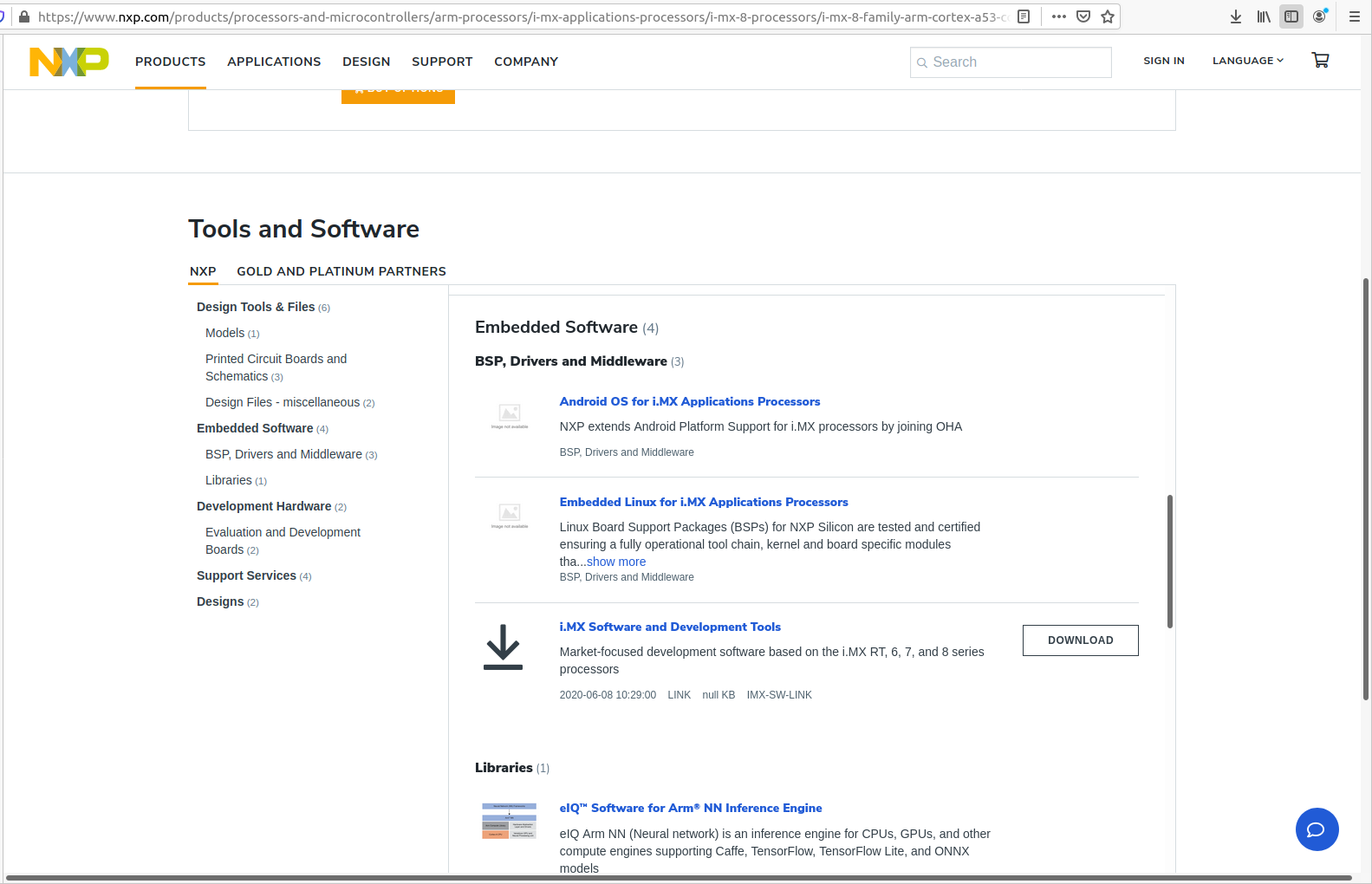1372x884 pixels.
Task: Click the Android OS placeholder image
Action: pyautogui.click(x=510, y=416)
